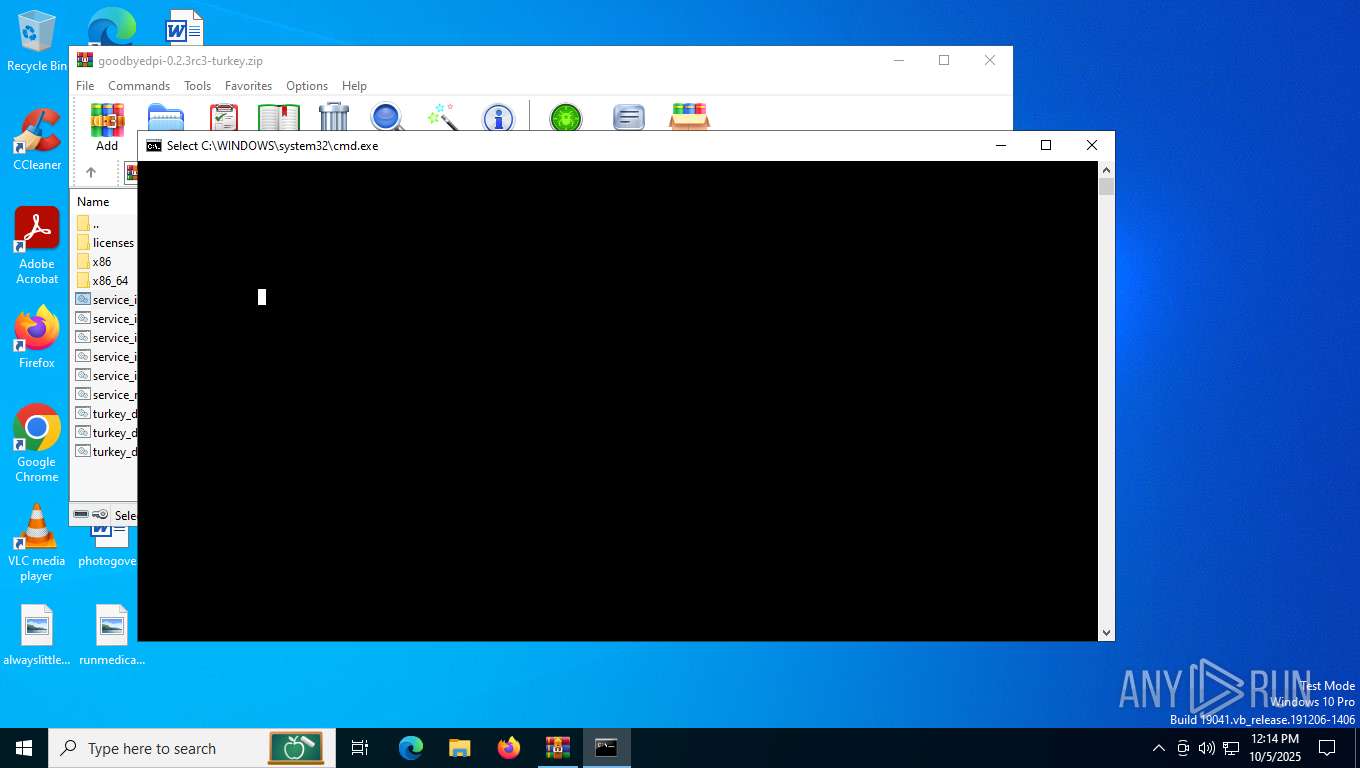Select the Firefox desktop shortcut
This screenshot has height=768, width=1360.
point(37,338)
